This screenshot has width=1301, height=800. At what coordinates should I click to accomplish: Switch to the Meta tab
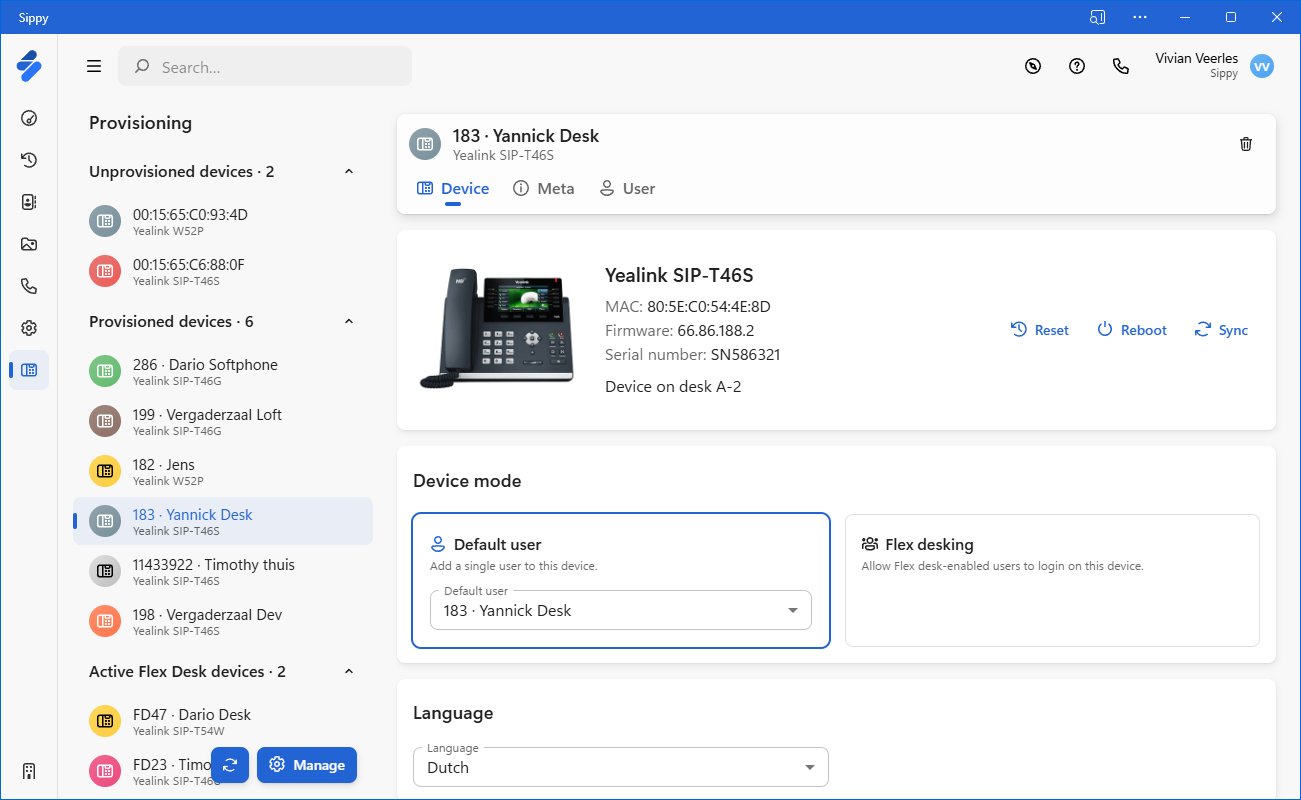pos(544,189)
